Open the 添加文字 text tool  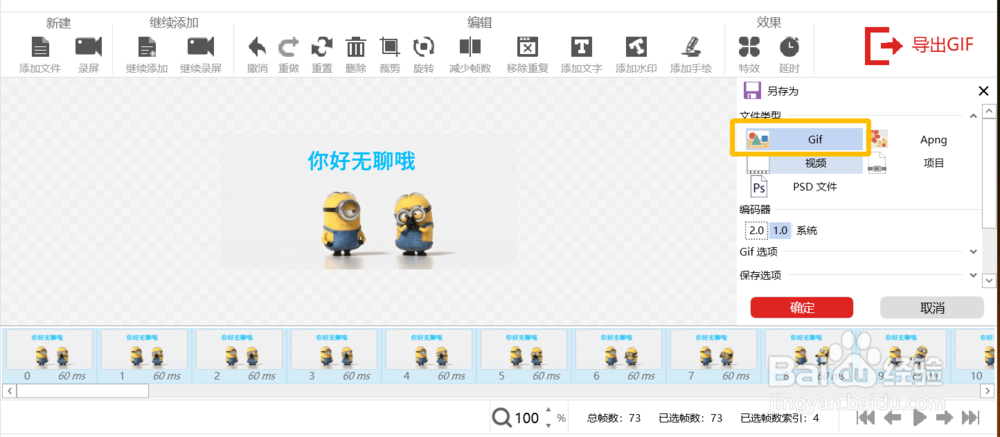pyautogui.click(x=581, y=47)
